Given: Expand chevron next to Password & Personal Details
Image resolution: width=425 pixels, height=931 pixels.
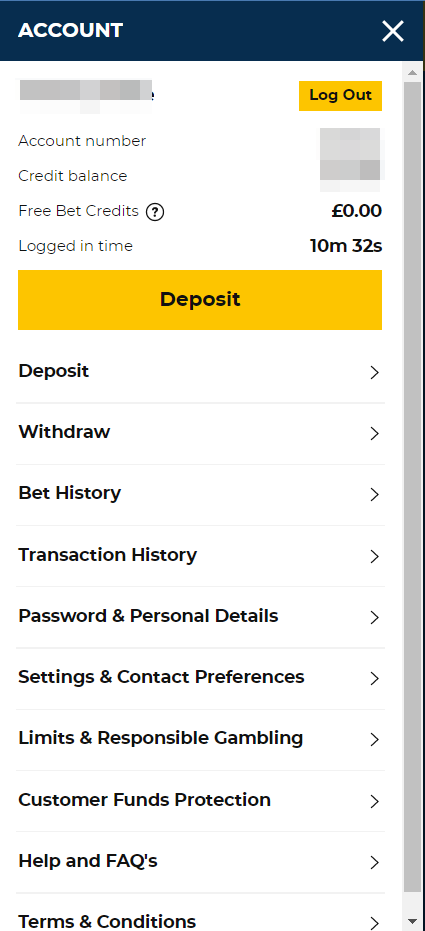Looking at the screenshot, I should coord(374,618).
